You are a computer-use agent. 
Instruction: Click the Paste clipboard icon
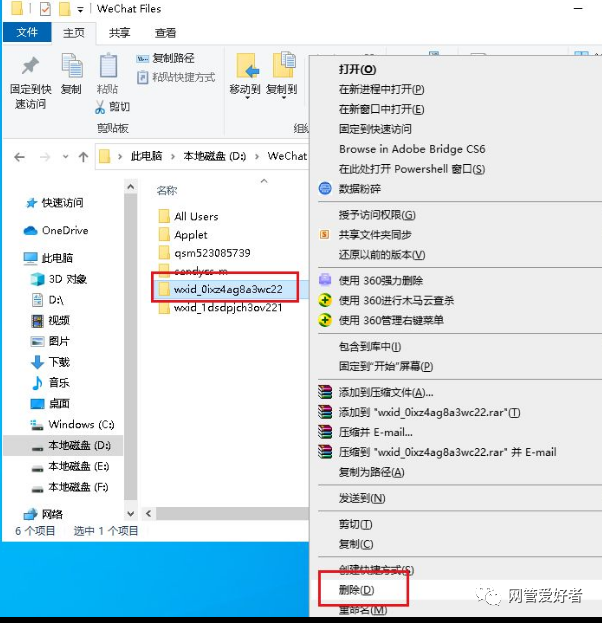point(108,66)
